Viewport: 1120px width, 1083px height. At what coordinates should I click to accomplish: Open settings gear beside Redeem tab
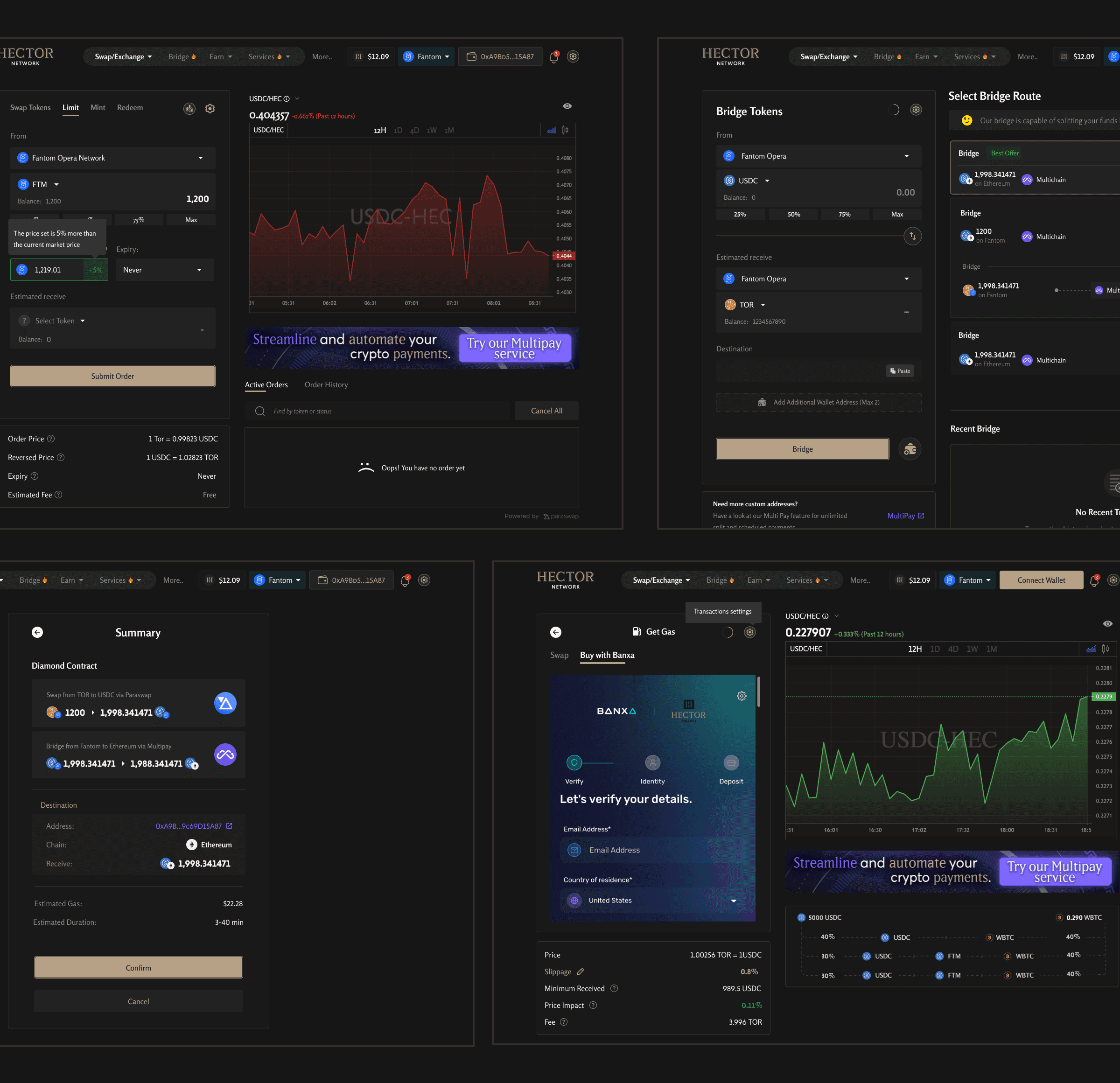point(210,109)
